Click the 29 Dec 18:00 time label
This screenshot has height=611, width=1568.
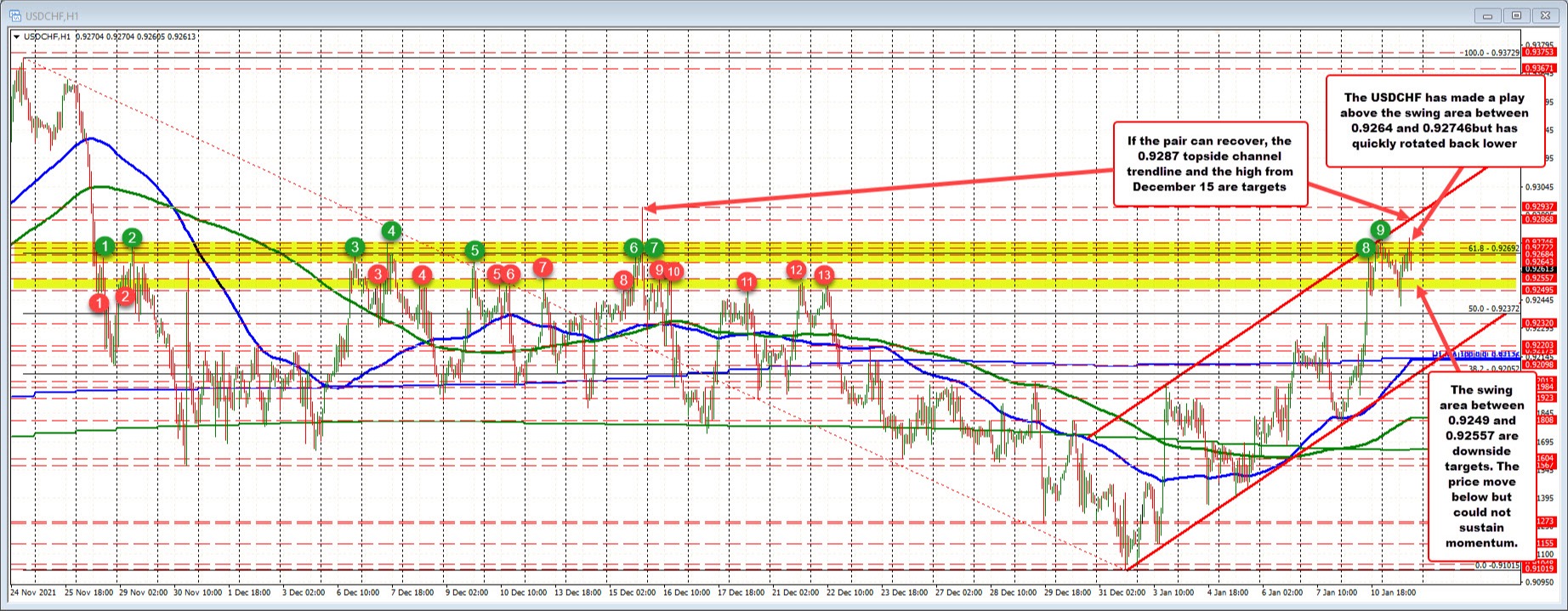[1068, 592]
